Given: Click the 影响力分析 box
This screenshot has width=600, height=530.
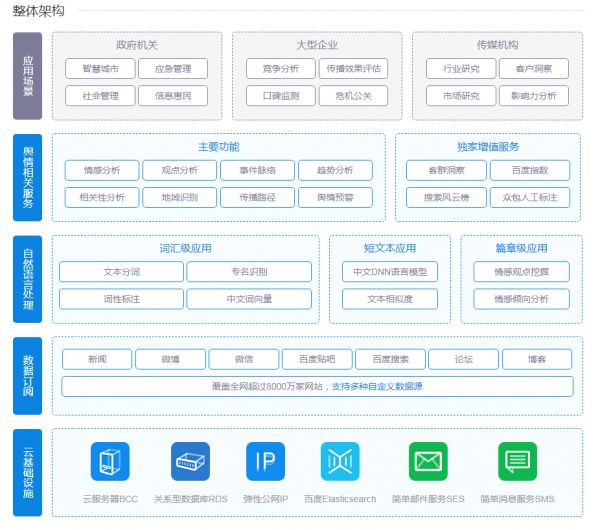Looking at the screenshot, I should (533, 96).
